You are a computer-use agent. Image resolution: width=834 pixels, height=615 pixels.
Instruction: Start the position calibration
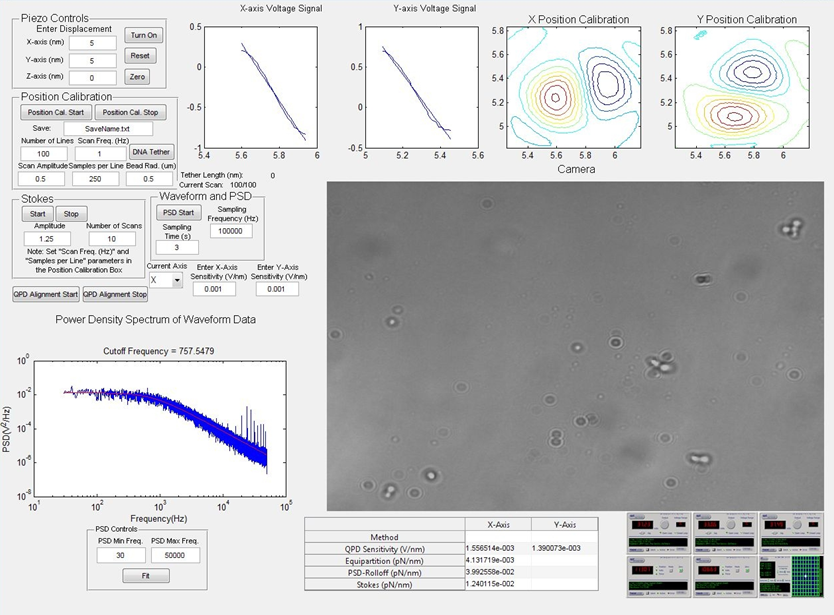56,112
